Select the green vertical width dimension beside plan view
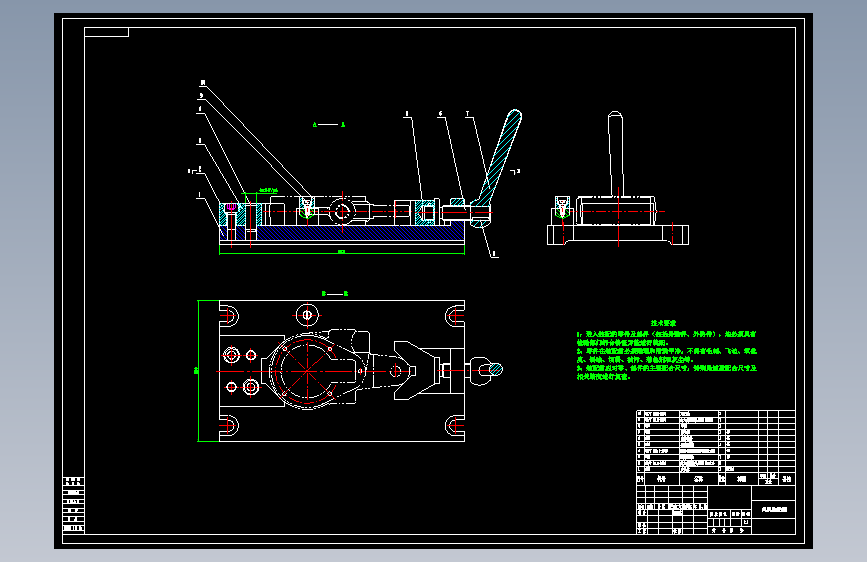This screenshot has width=867, height=562. click(x=199, y=371)
